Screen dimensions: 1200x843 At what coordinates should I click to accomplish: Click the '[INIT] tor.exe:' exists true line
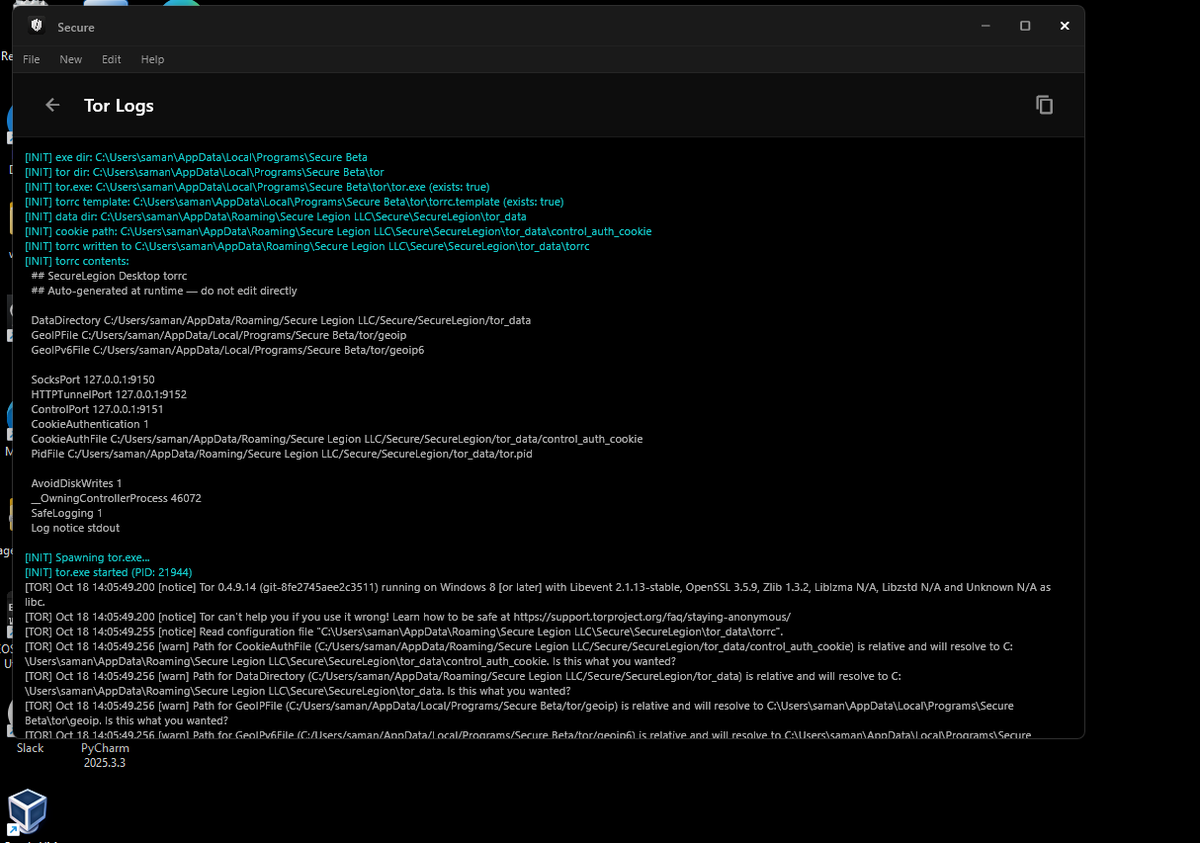[x=257, y=187]
